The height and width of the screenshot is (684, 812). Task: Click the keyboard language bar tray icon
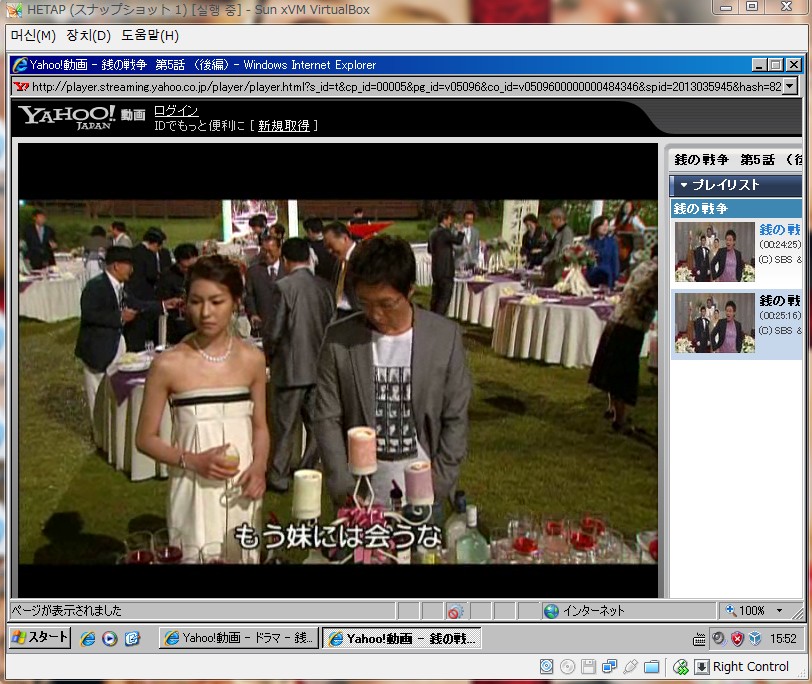(699, 639)
